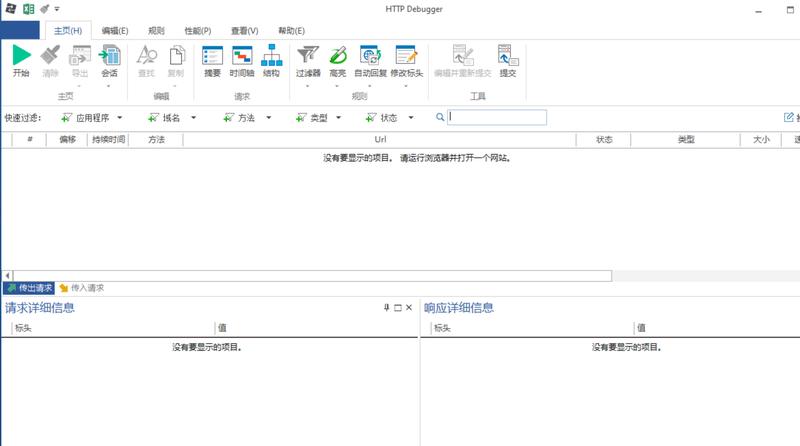Click the Excel export icon in title bar
This screenshot has width=800, height=446.
(x=29, y=9)
